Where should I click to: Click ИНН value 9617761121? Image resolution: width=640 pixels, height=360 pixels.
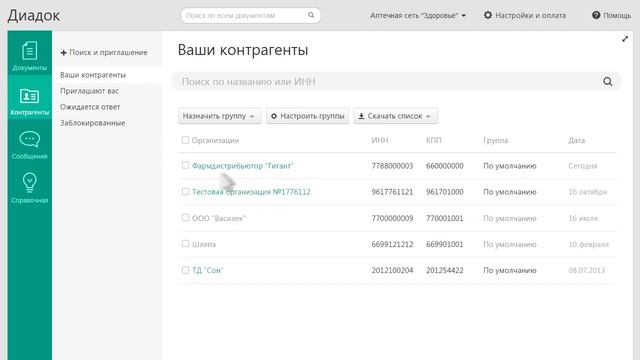[392, 192]
